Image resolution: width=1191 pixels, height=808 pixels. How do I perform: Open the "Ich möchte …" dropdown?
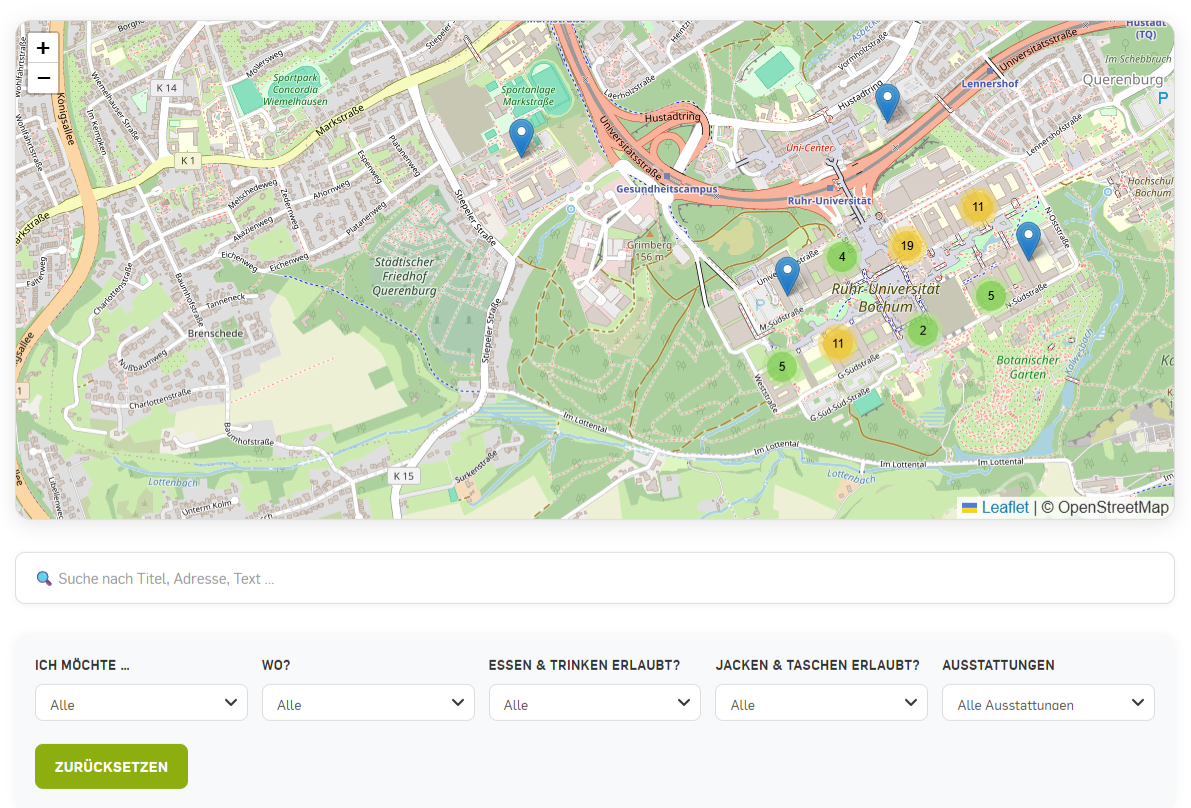click(141, 703)
